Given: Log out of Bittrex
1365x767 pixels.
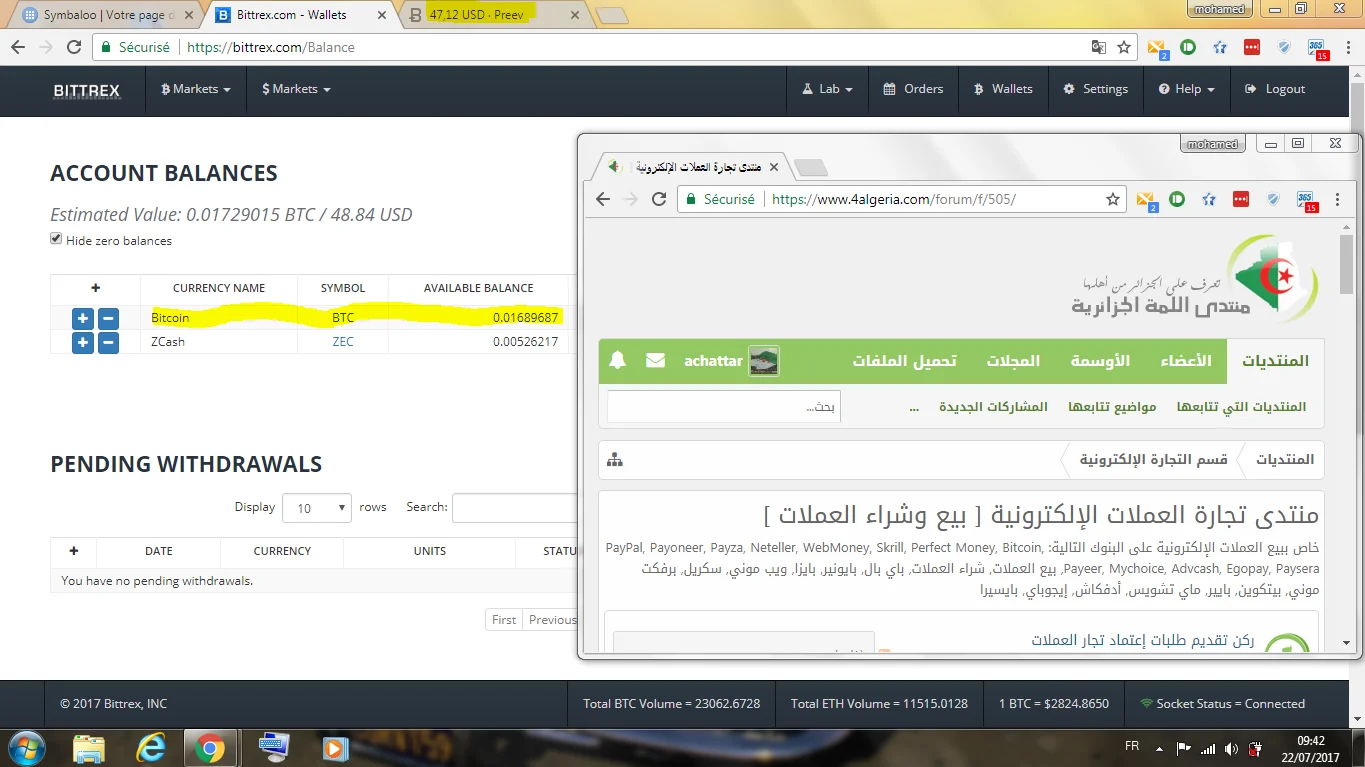Looking at the screenshot, I should click(x=1275, y=89).
